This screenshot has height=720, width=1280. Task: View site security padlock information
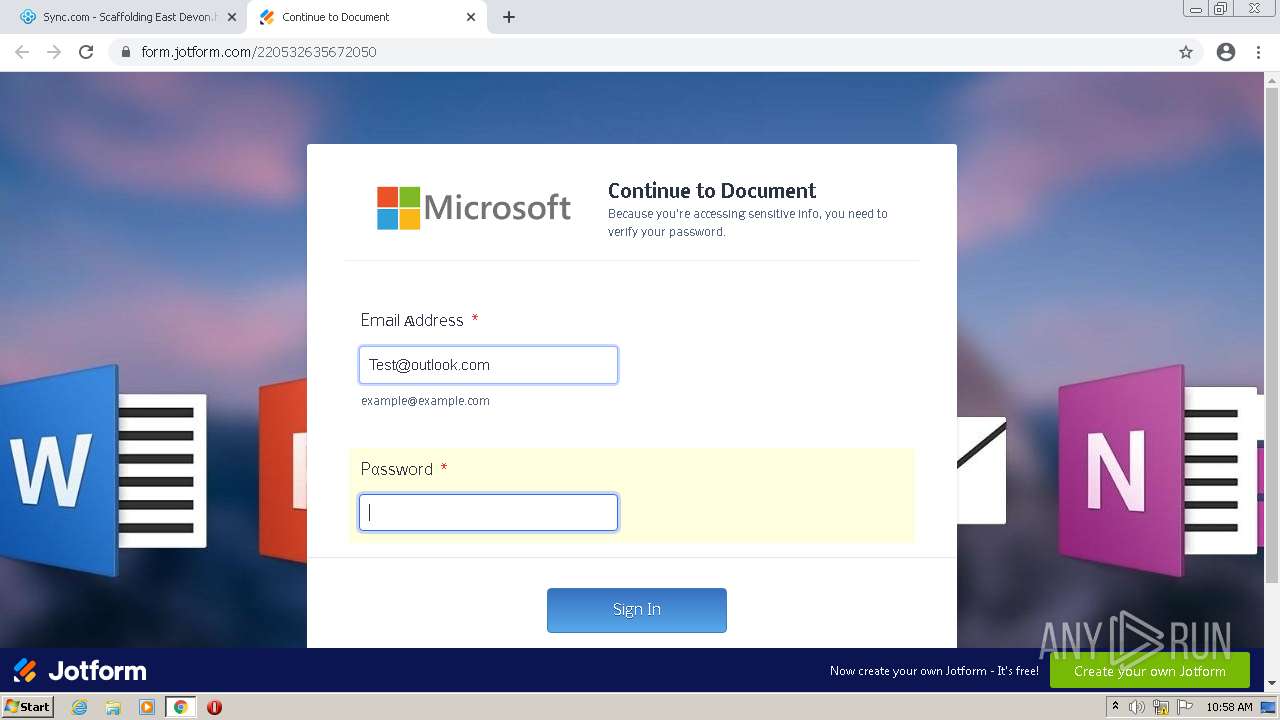pyautogui.click(x=126, y=52)
